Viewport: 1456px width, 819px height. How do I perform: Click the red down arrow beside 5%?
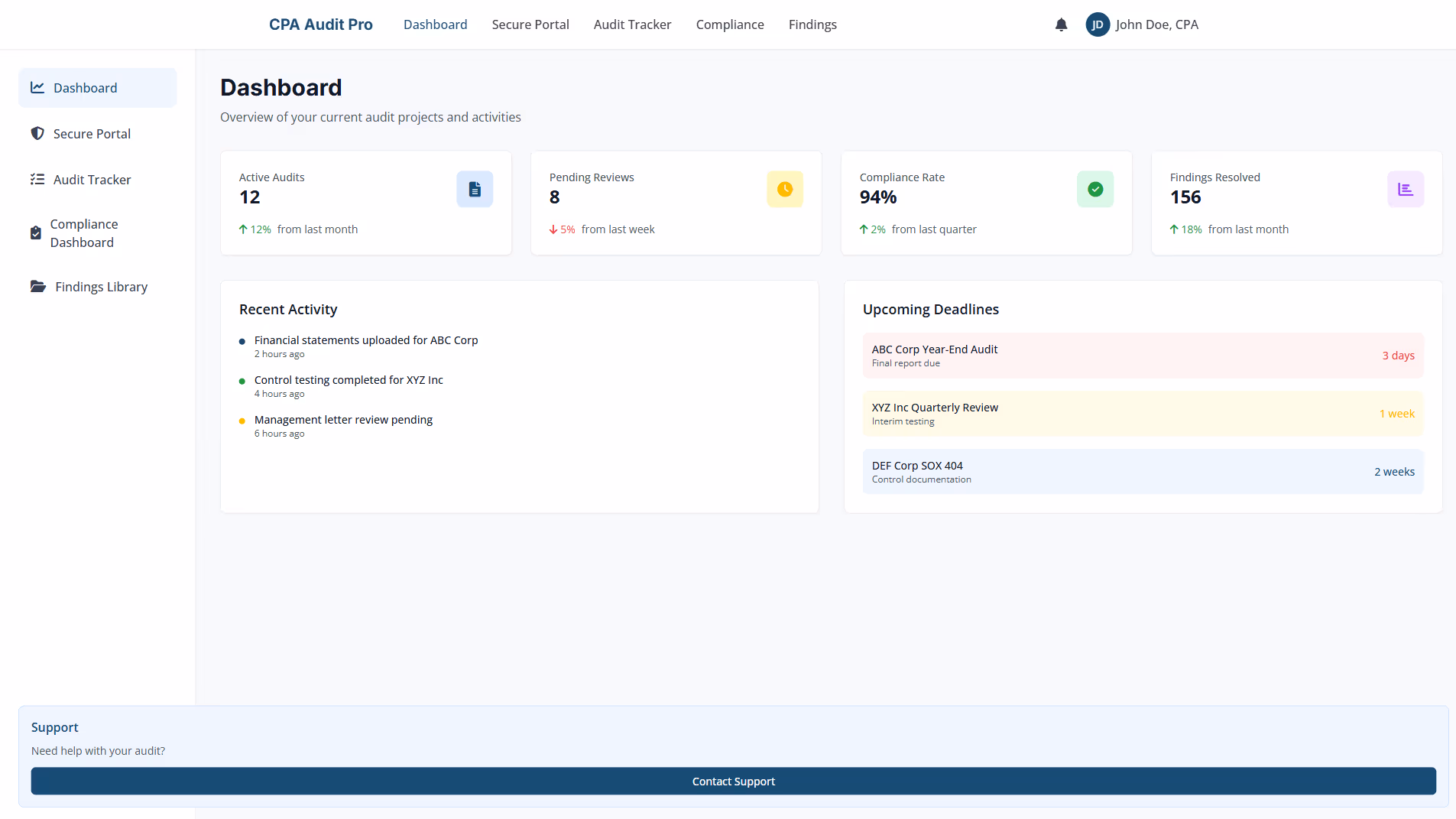point(553,229)
